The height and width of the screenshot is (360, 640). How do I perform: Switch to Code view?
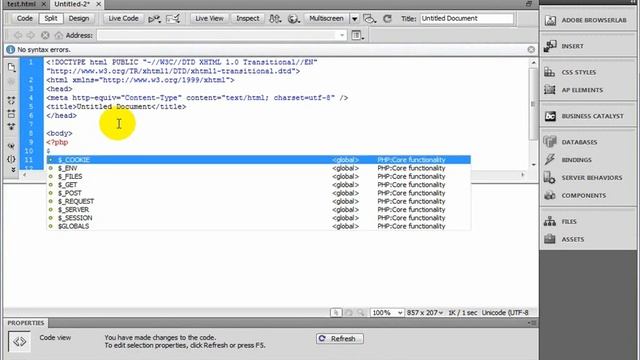click(24, 18)
